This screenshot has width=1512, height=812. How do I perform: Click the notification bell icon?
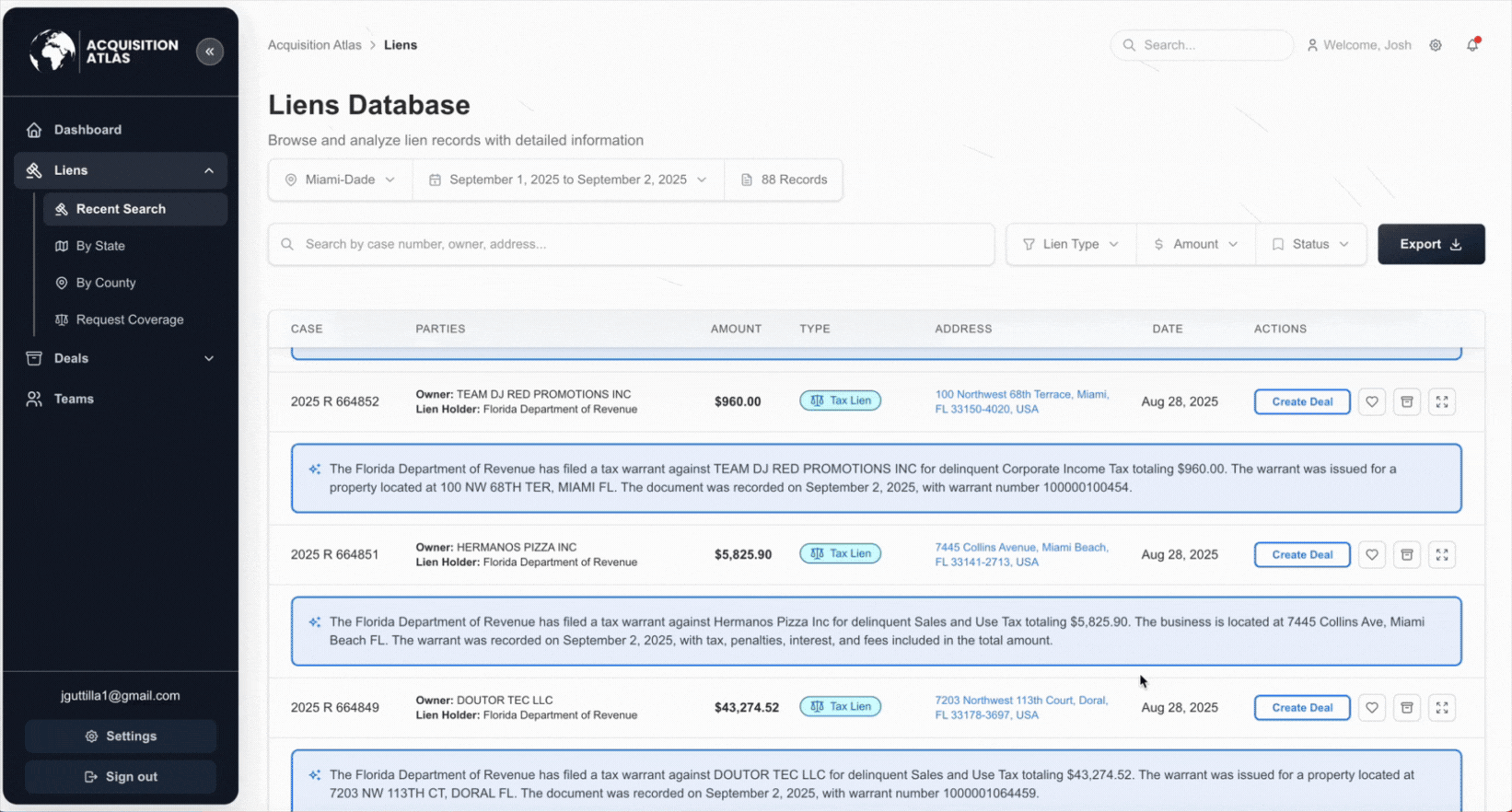click(1471, 45)
